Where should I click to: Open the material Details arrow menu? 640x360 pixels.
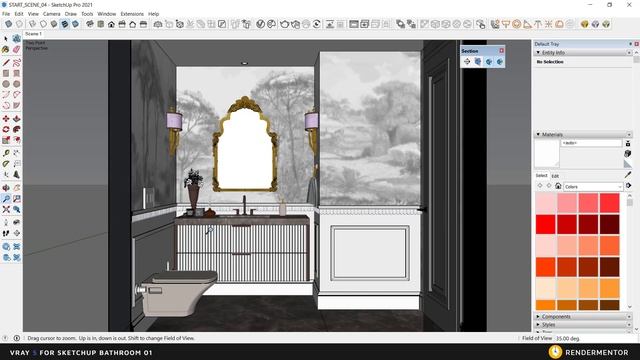628,186
